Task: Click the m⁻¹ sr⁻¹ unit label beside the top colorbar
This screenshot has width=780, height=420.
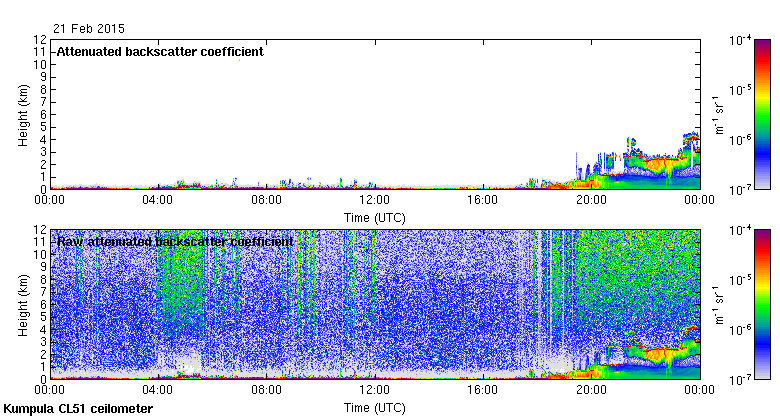Action: pos(719,114)
